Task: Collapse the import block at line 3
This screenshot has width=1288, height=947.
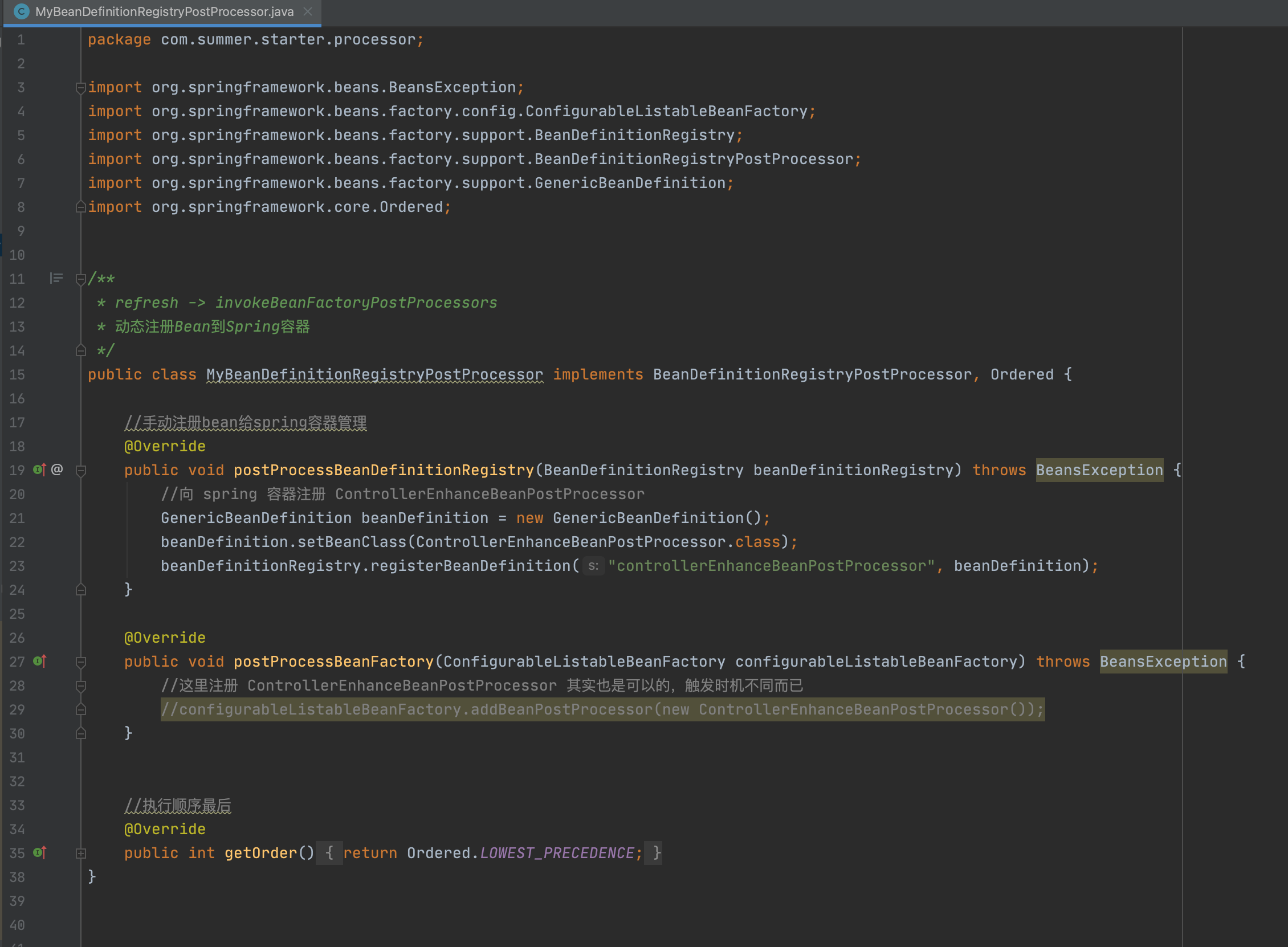Action: coord(81,88)
